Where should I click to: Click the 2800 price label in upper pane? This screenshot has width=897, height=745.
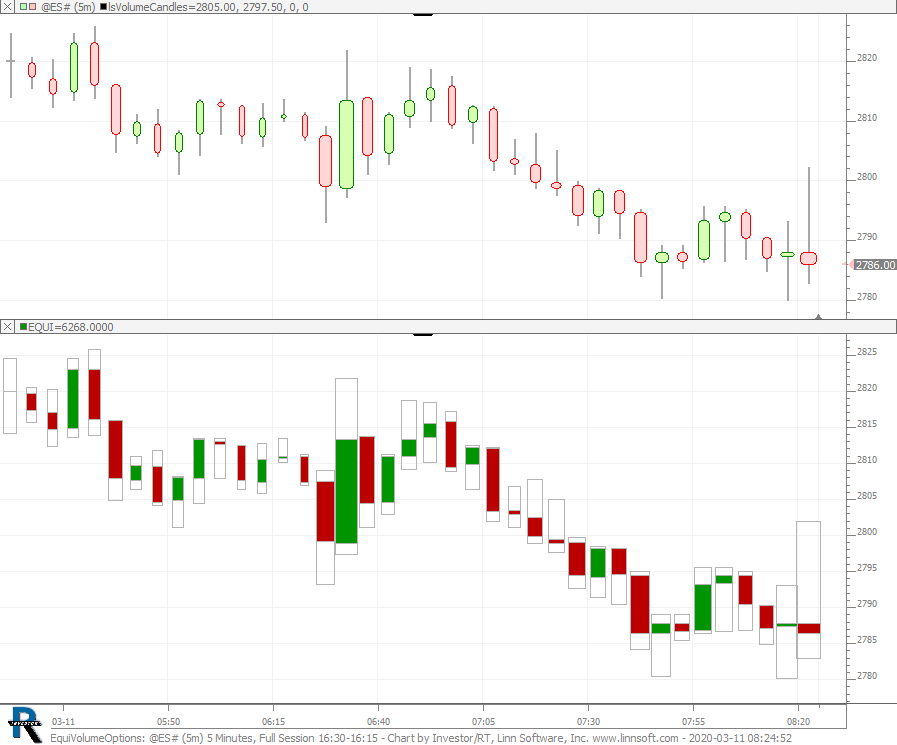pos(867,177)
